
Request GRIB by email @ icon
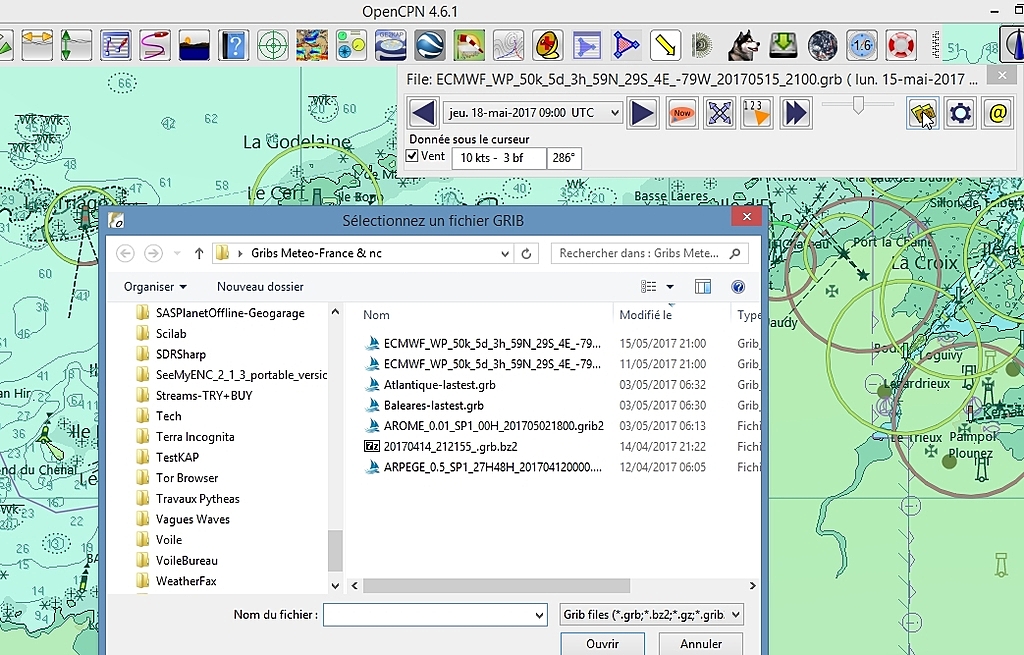998,113
